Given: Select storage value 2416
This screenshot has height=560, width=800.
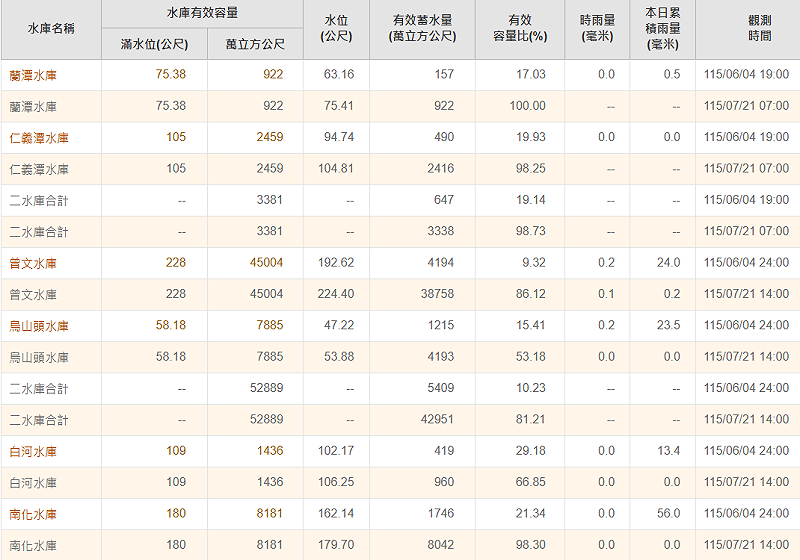Looking at the screenshot, I should [441, 169].
